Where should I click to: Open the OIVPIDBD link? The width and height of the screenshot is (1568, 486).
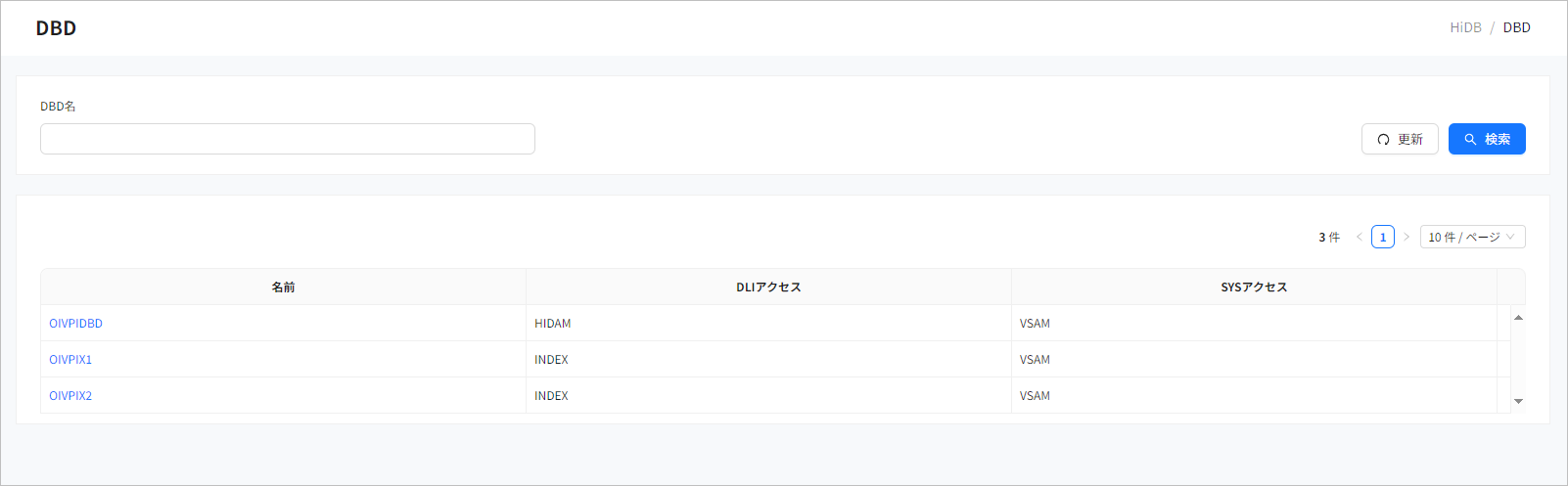pos(76,324)
